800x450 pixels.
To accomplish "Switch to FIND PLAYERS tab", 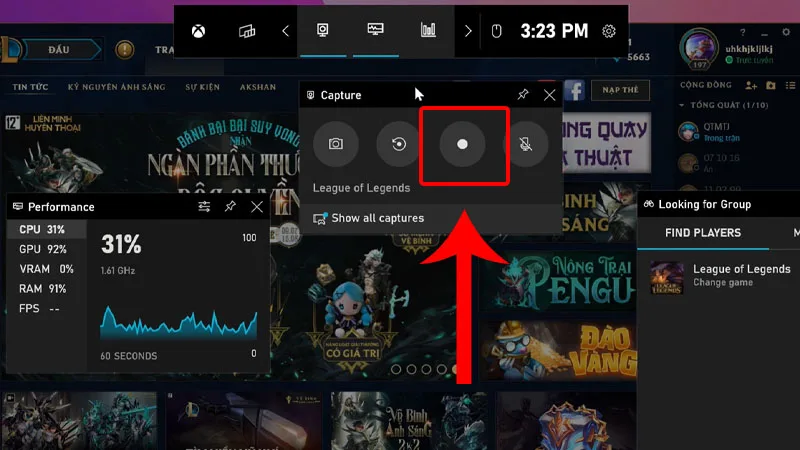I will (x=703, y=233).
